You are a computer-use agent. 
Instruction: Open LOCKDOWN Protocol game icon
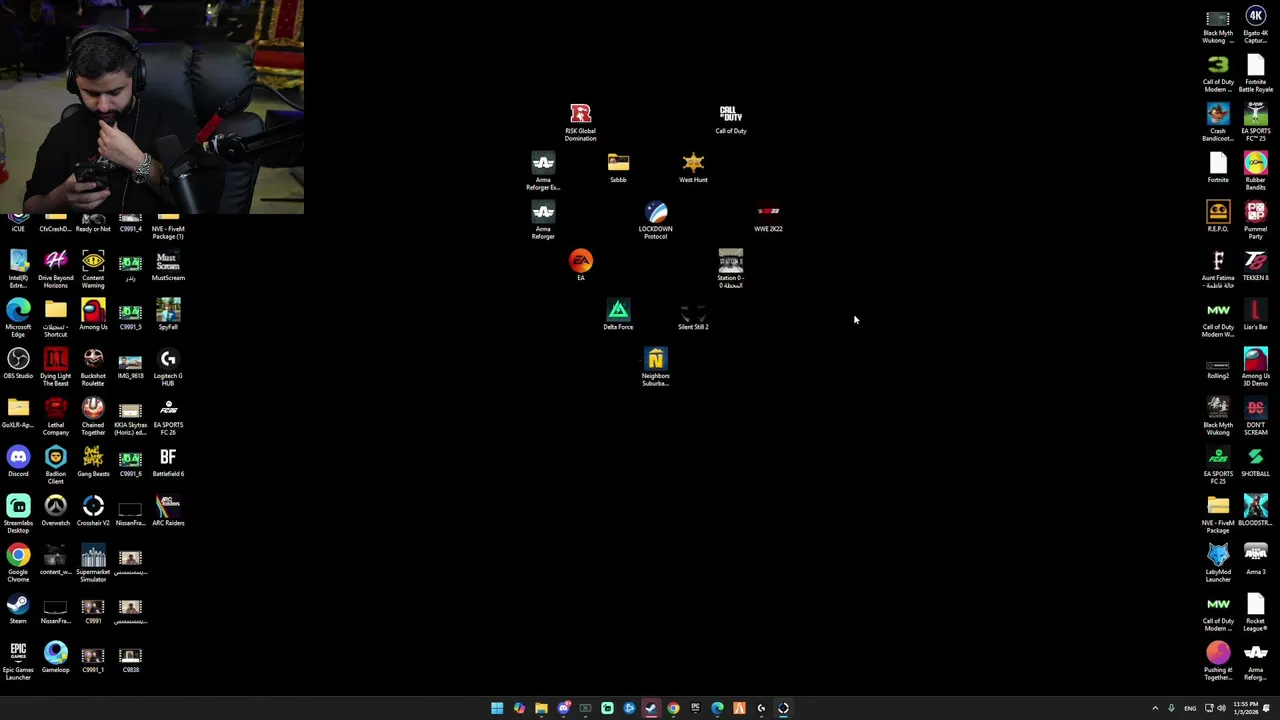click(x=655, y=220)
